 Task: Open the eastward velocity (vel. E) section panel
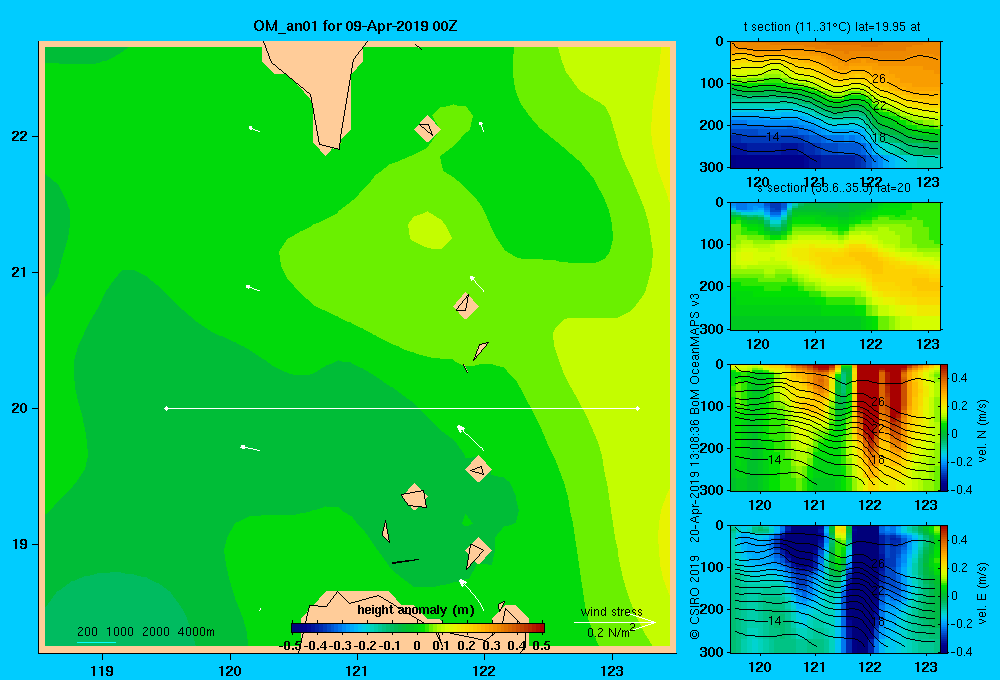tap(835, 589)
